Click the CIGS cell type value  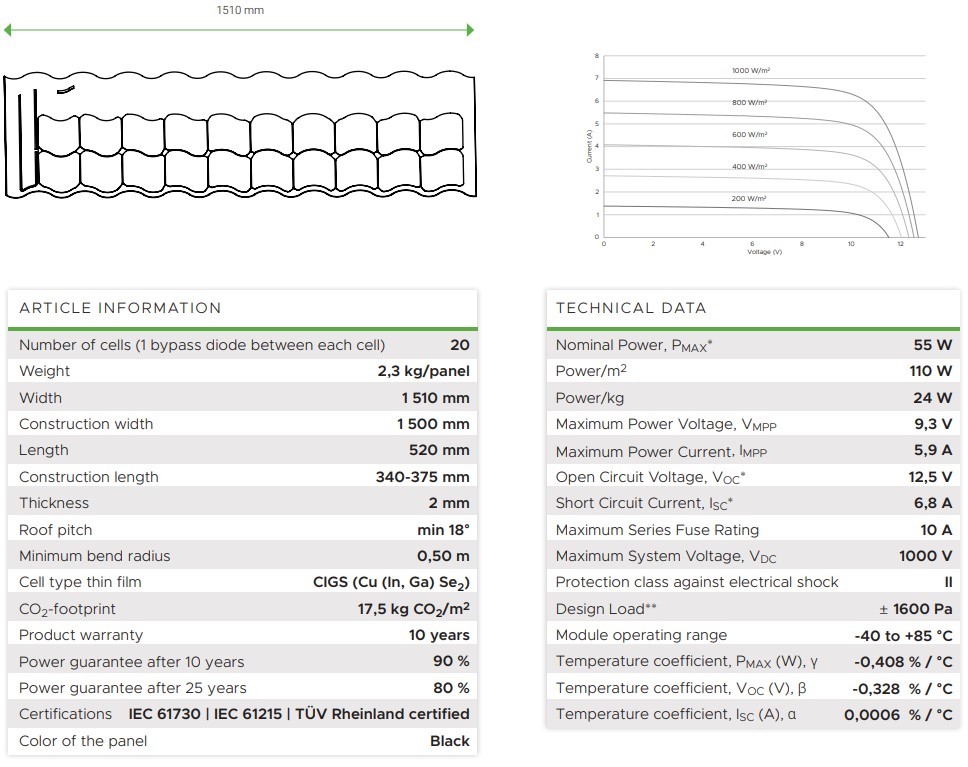(391, 582)
